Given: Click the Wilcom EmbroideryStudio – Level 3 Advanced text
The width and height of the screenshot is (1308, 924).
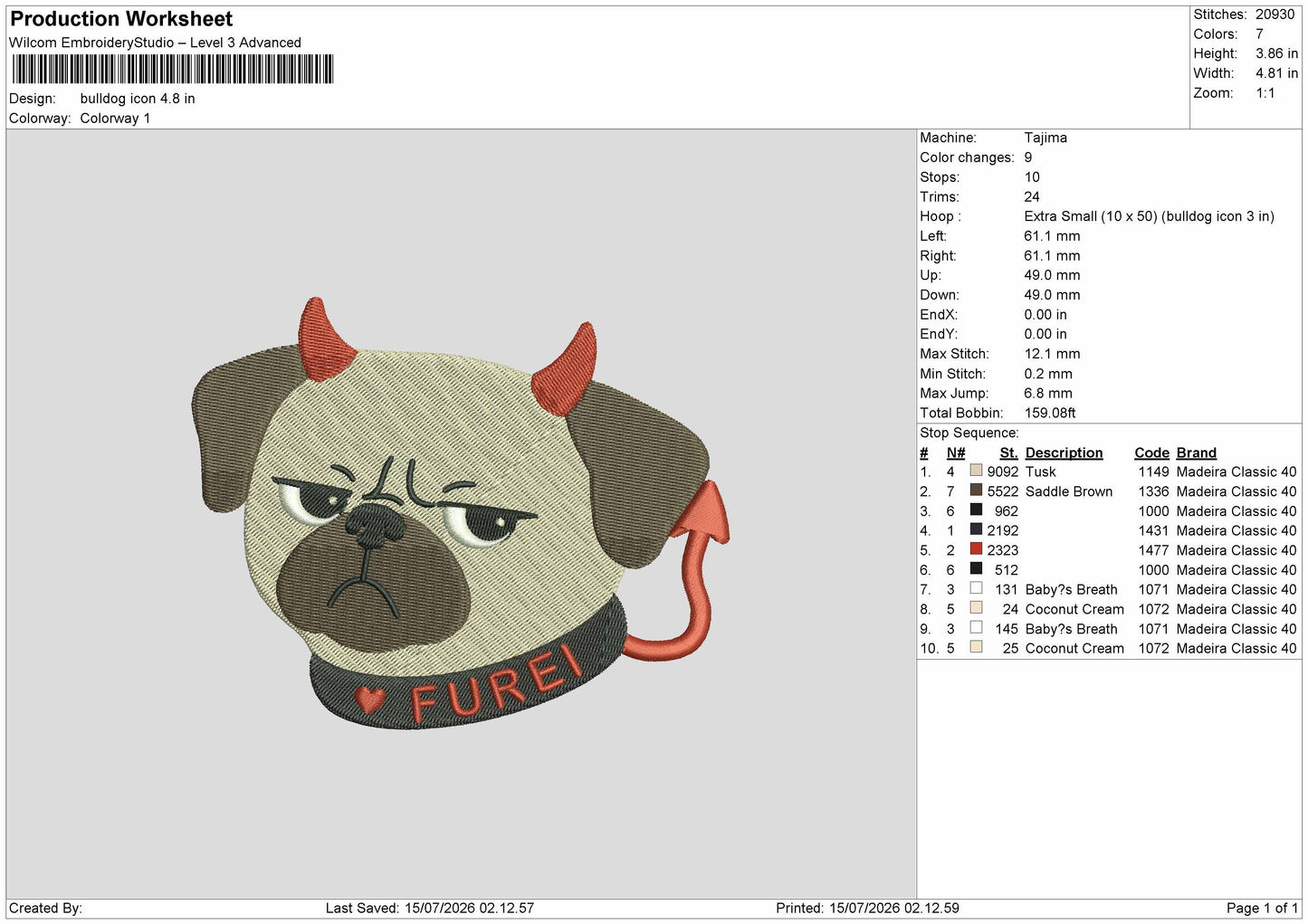Looking at the screenshot, I should click(155, 43).
